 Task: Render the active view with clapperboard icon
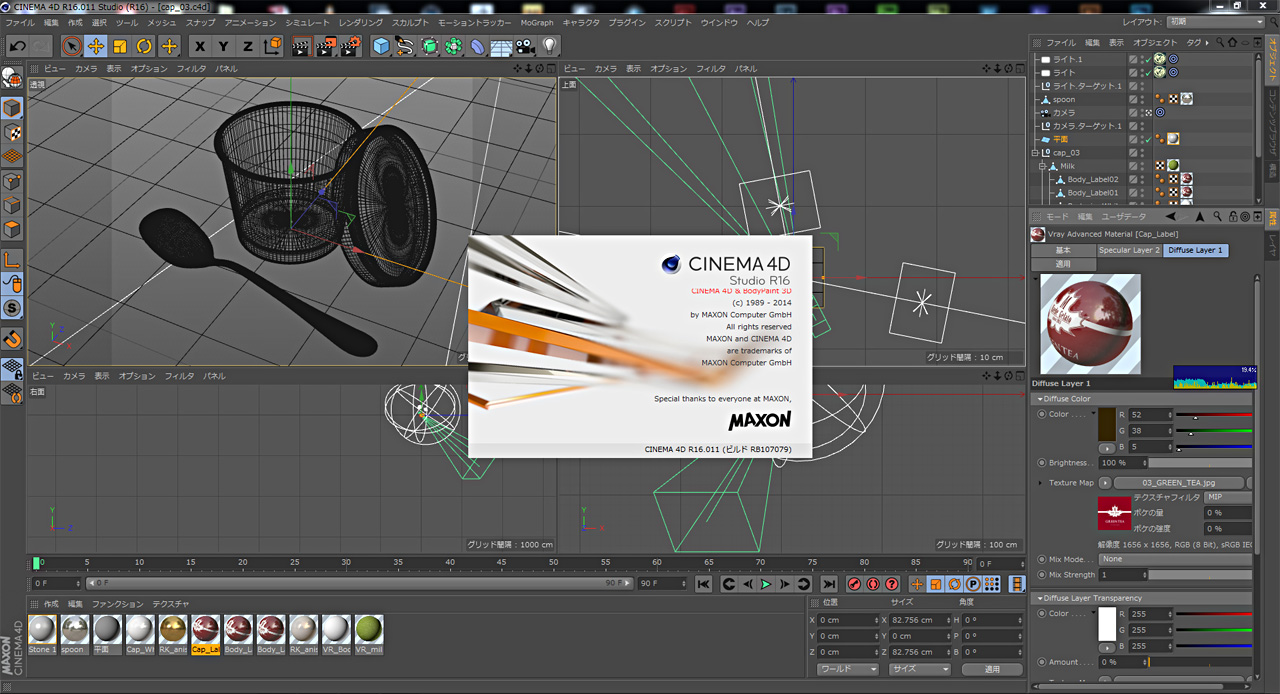click(x=301, y=46)
